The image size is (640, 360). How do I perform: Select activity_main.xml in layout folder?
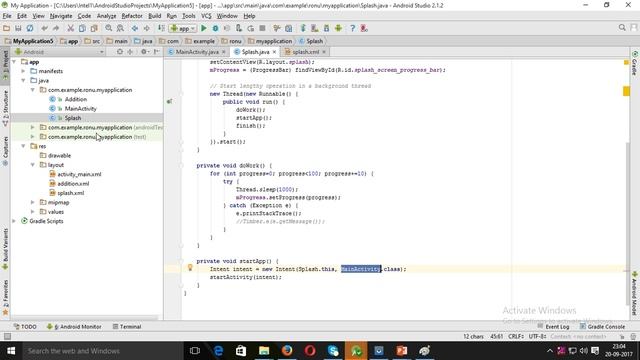point(79,174)
